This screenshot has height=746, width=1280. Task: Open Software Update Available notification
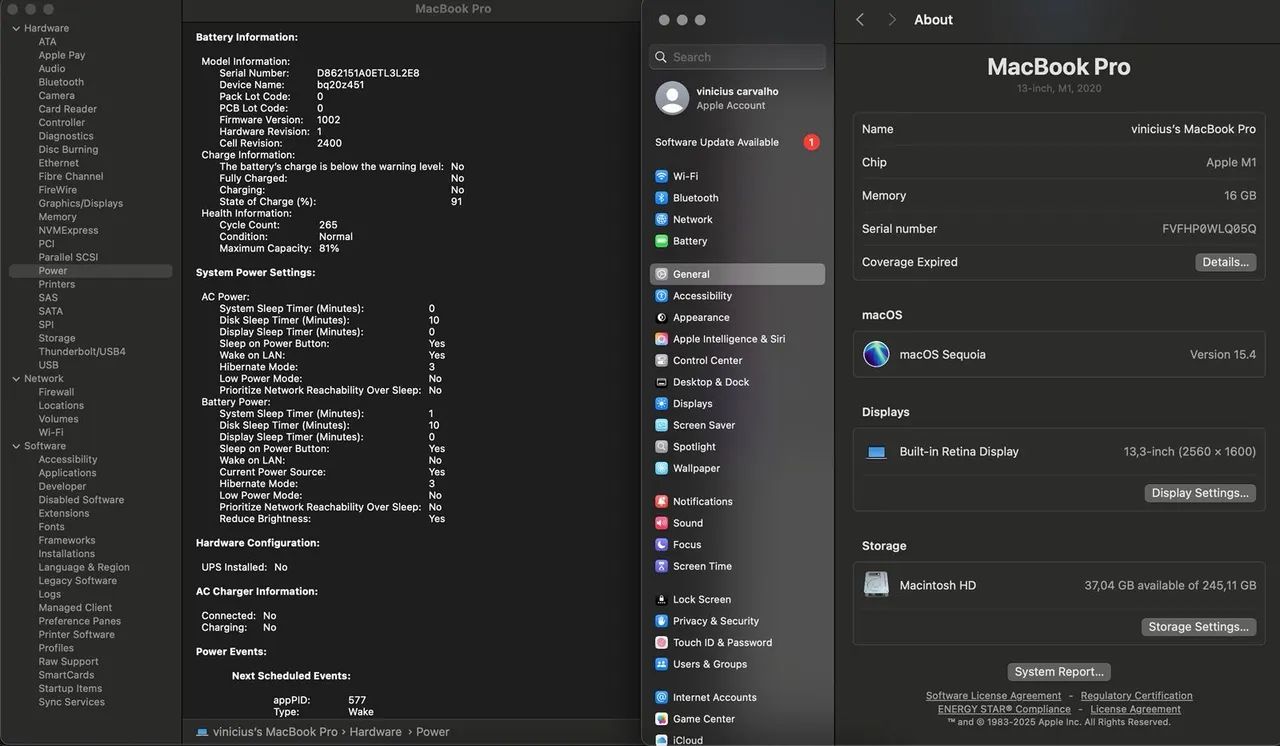tap(737, 142)
